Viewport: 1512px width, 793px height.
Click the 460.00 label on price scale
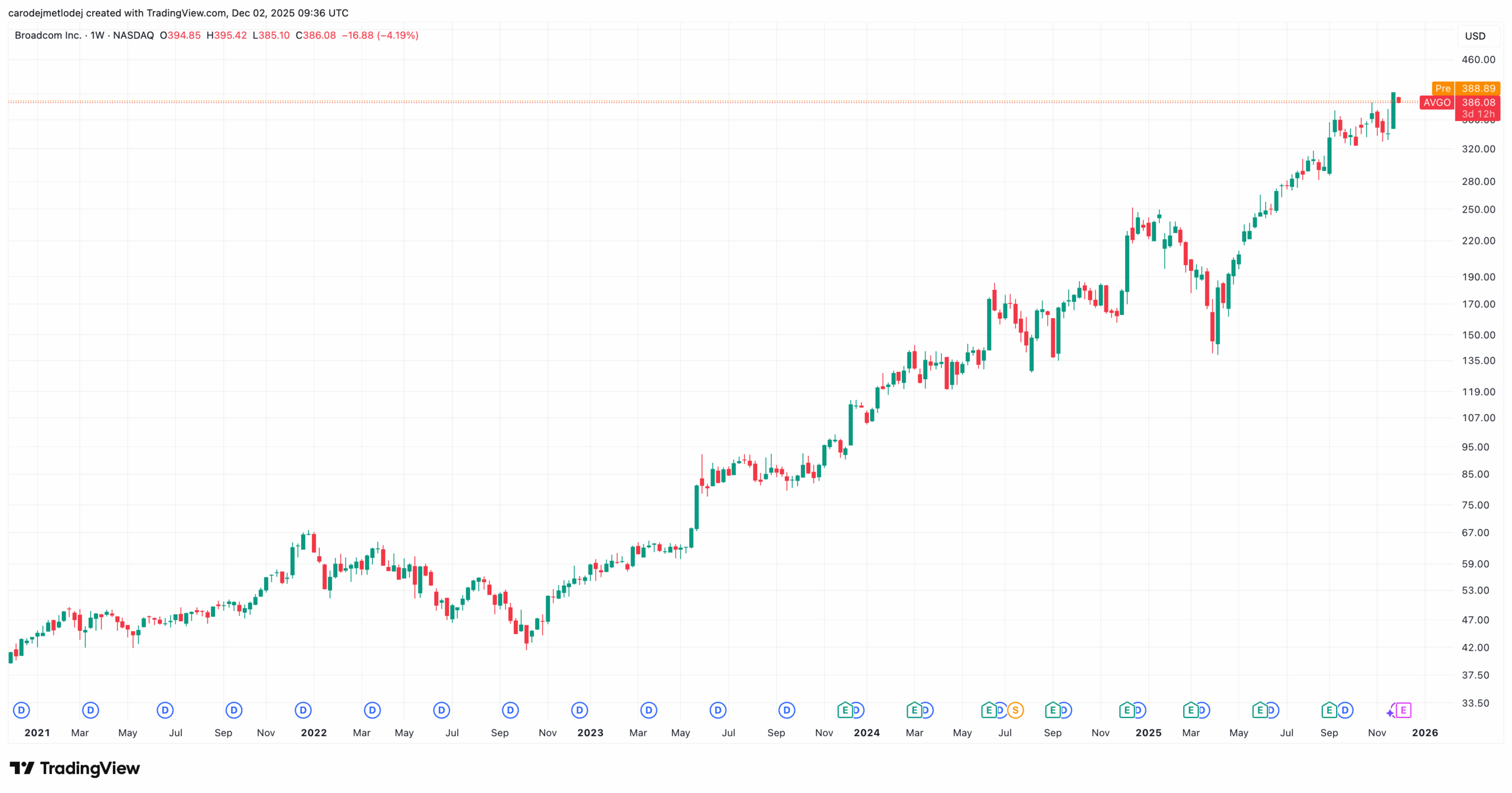tap(1478, 60)
